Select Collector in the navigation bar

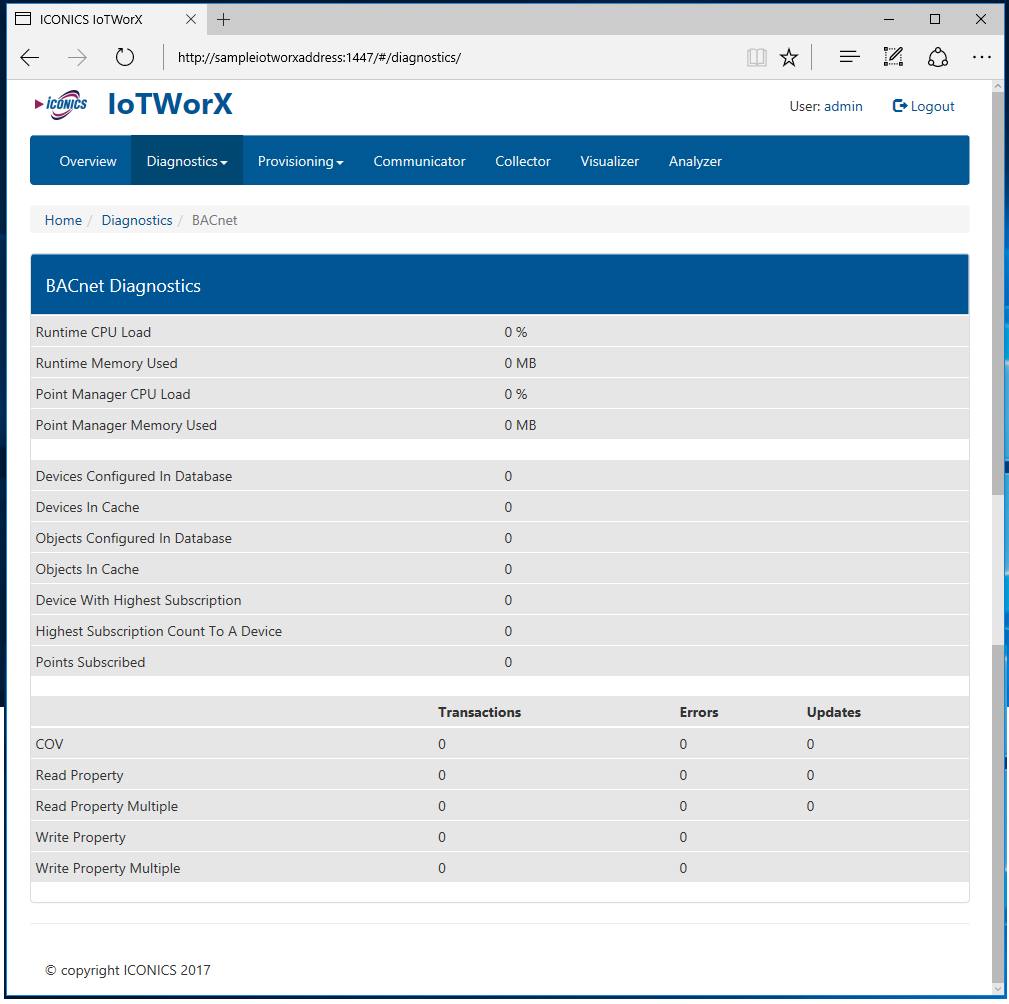(523, 161)
